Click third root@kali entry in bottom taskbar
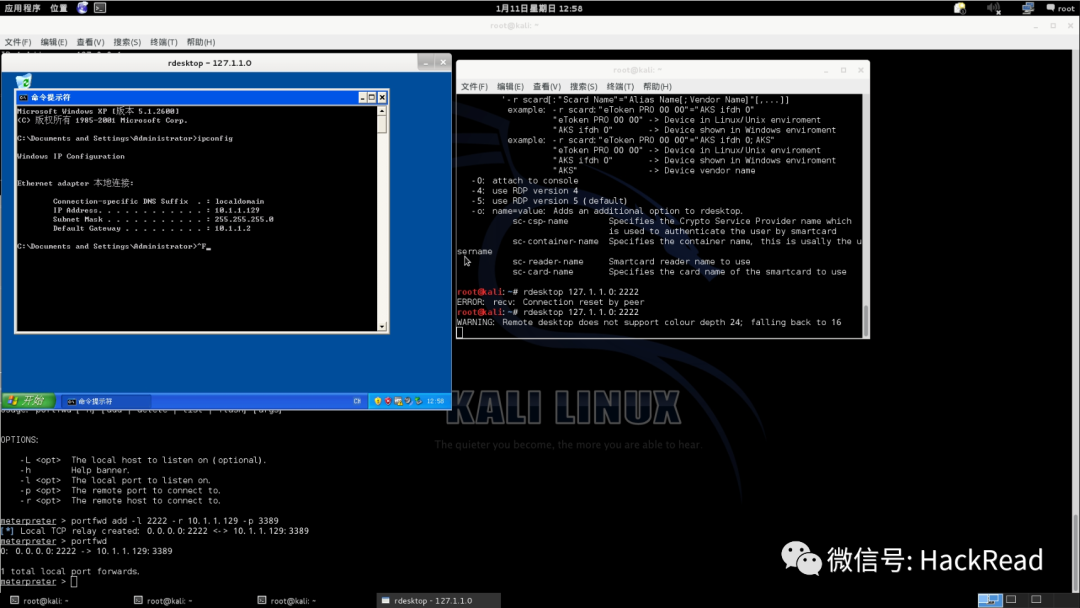This screenshot has height=608, width=1080. tap(313, 600)
